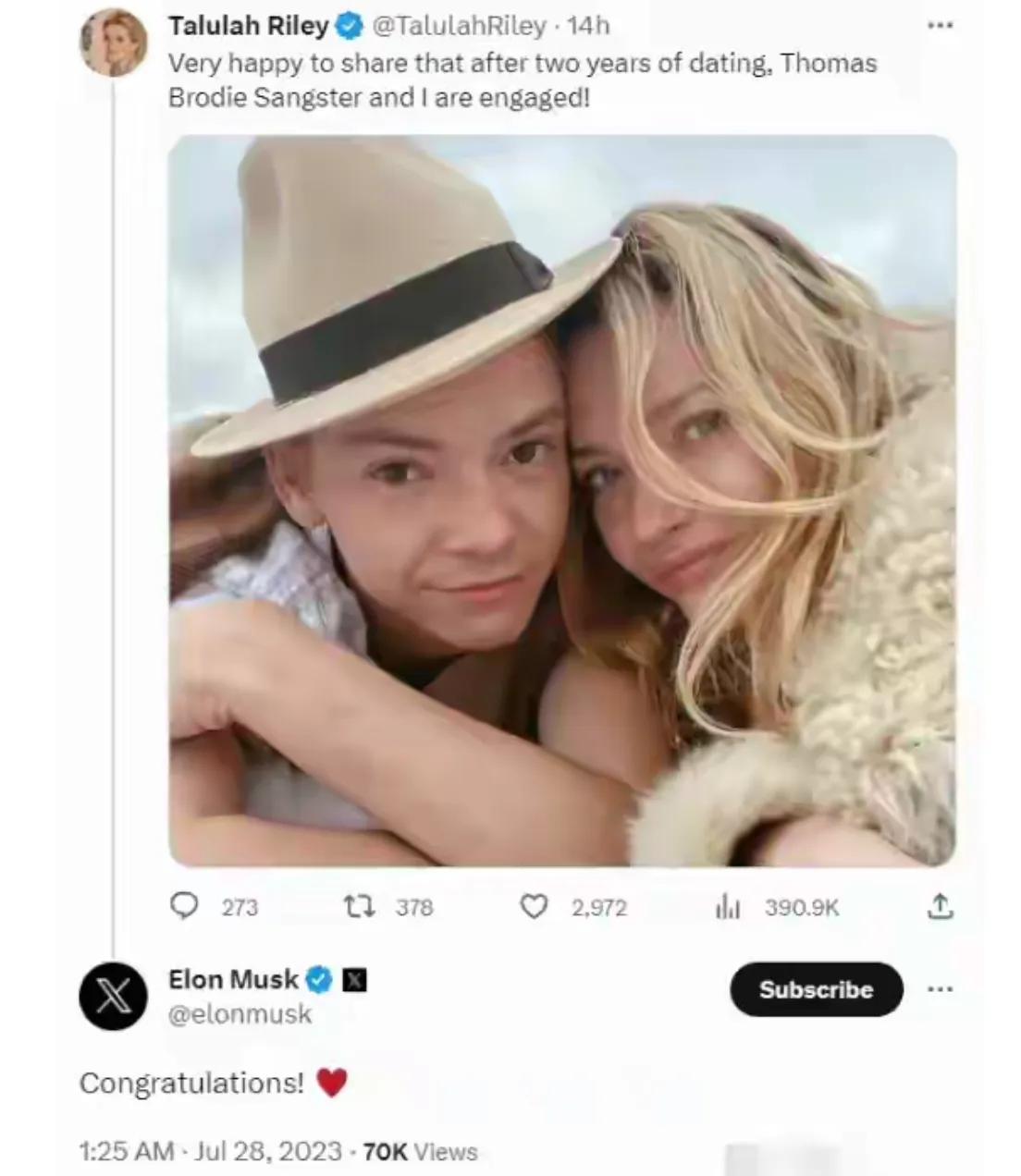This screenshot has height=1176, width=1021.
Task: Click the 14h tweet timestamp
Action: pyautogui.click(x=589, y=26)
